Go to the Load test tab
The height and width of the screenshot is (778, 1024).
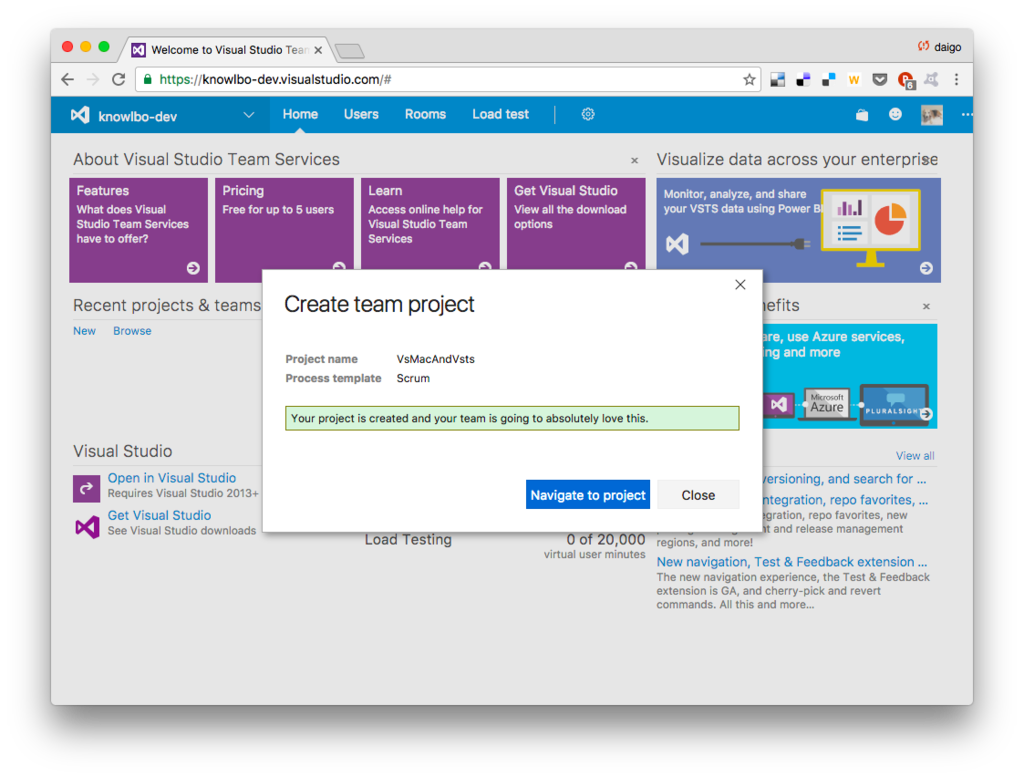click(500, 114)
